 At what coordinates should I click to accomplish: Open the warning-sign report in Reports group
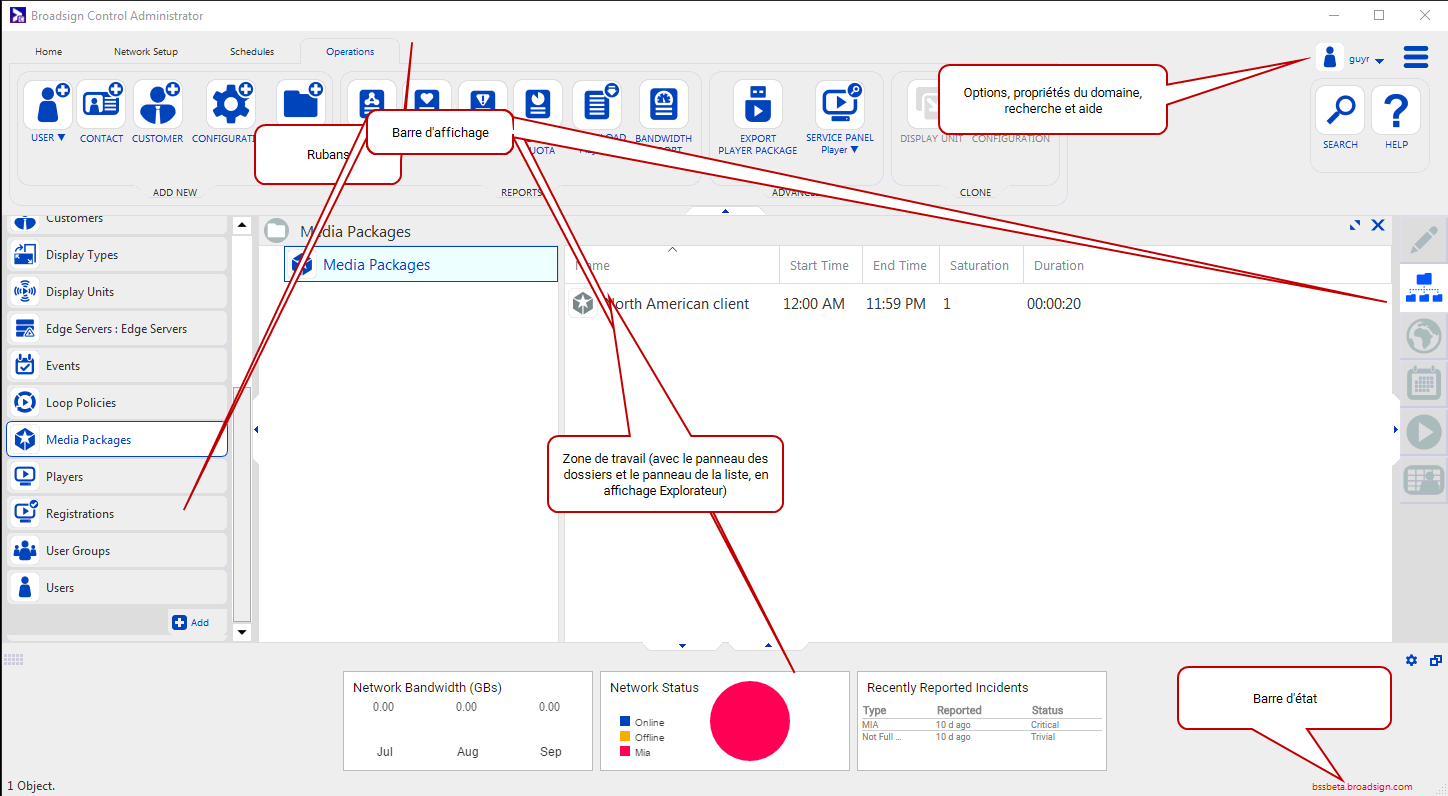483,98
